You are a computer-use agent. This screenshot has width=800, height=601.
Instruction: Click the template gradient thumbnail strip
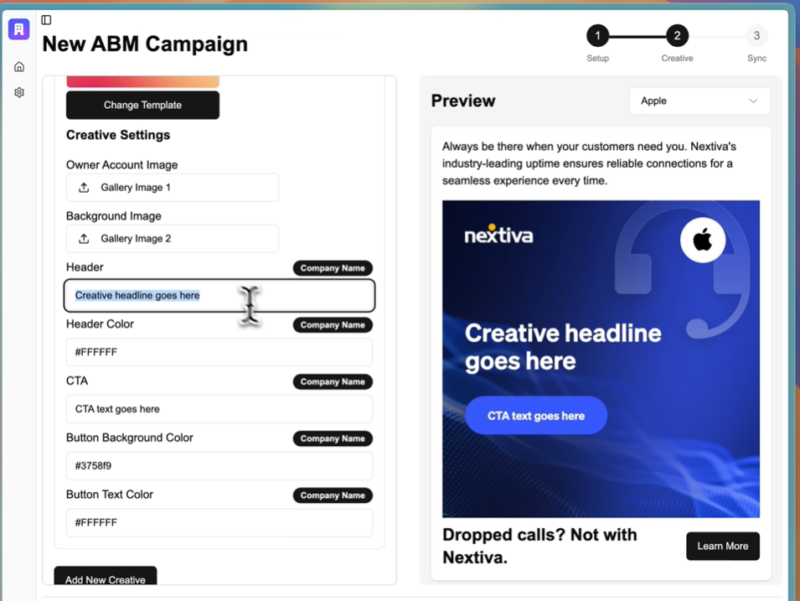[143, 82]
